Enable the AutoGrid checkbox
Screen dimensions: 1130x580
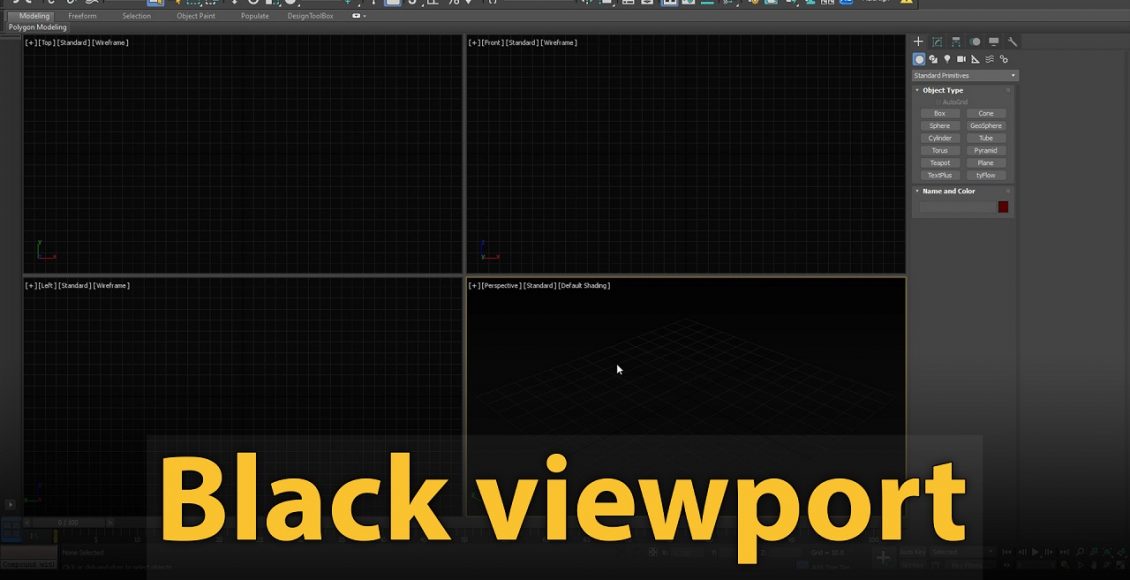(938, 102)
